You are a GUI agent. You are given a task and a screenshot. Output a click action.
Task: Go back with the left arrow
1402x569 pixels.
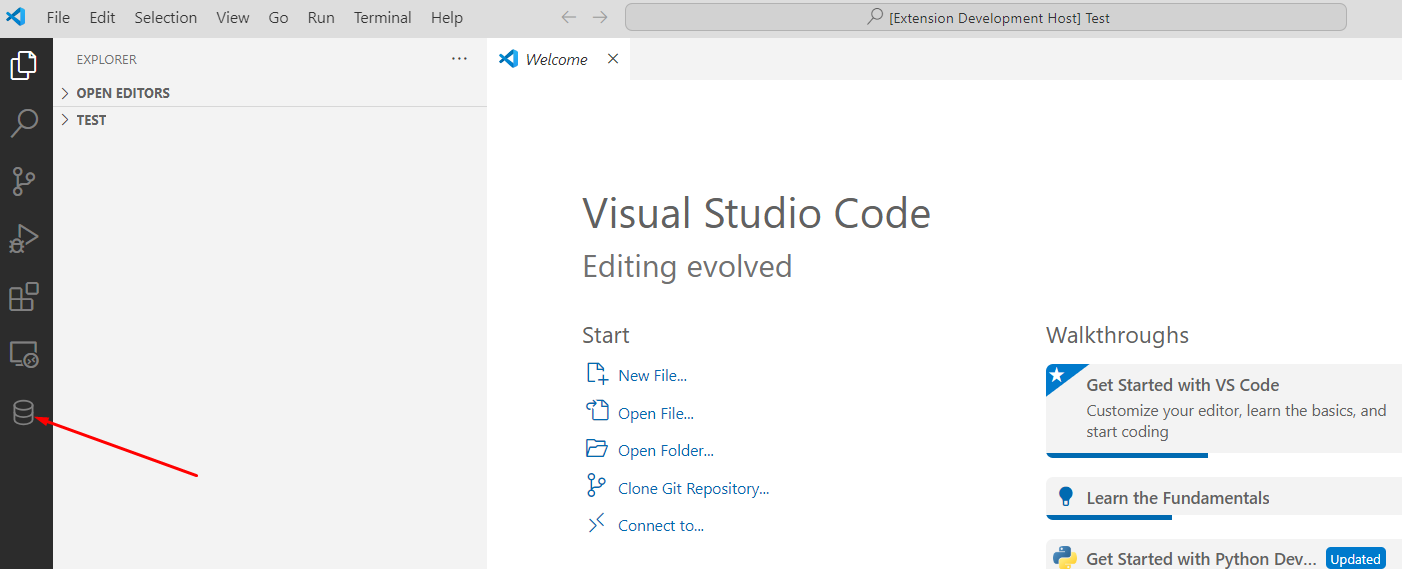568,17
